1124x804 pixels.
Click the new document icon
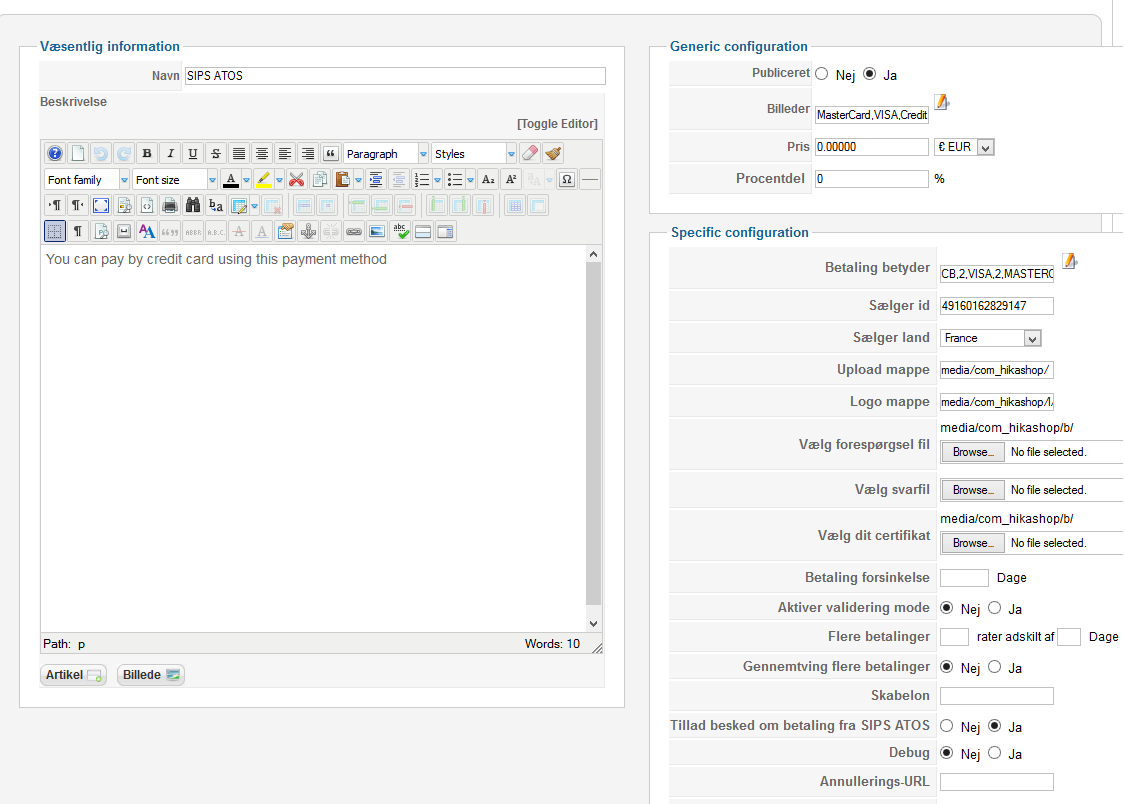click(x=77, y=153)
